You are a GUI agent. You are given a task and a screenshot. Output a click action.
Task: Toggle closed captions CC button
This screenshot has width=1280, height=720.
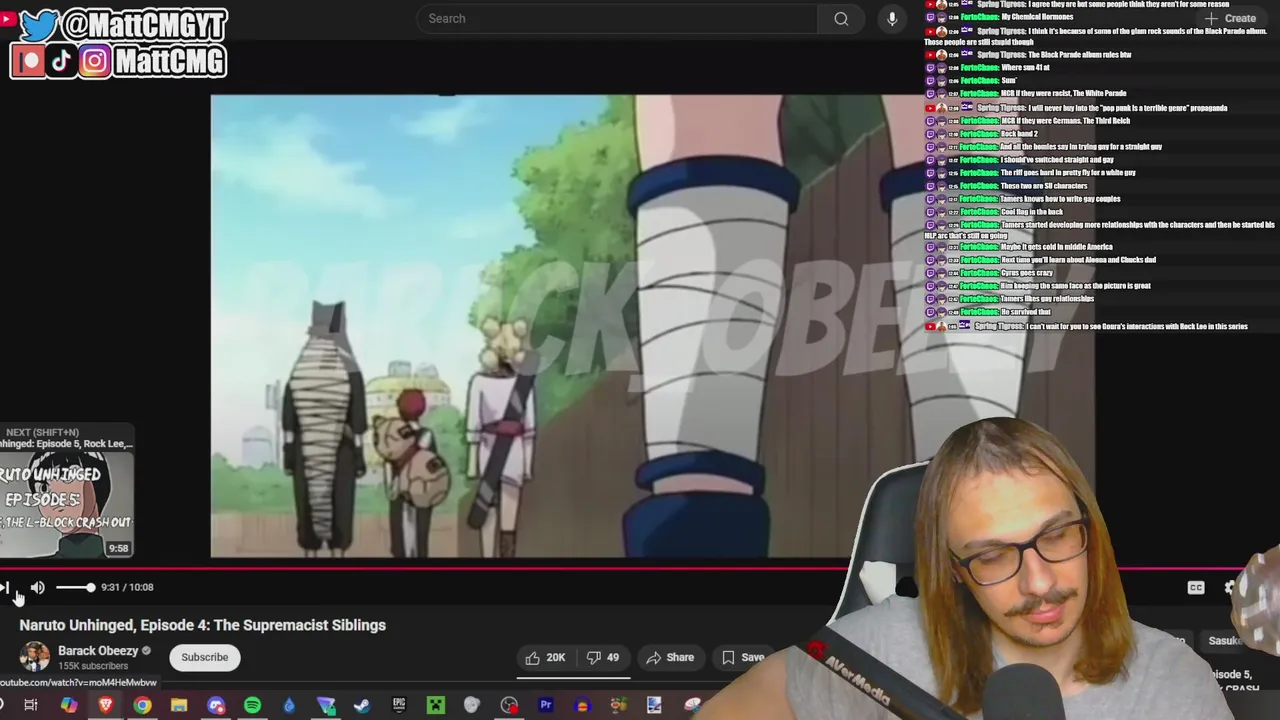pos(1195,588)
